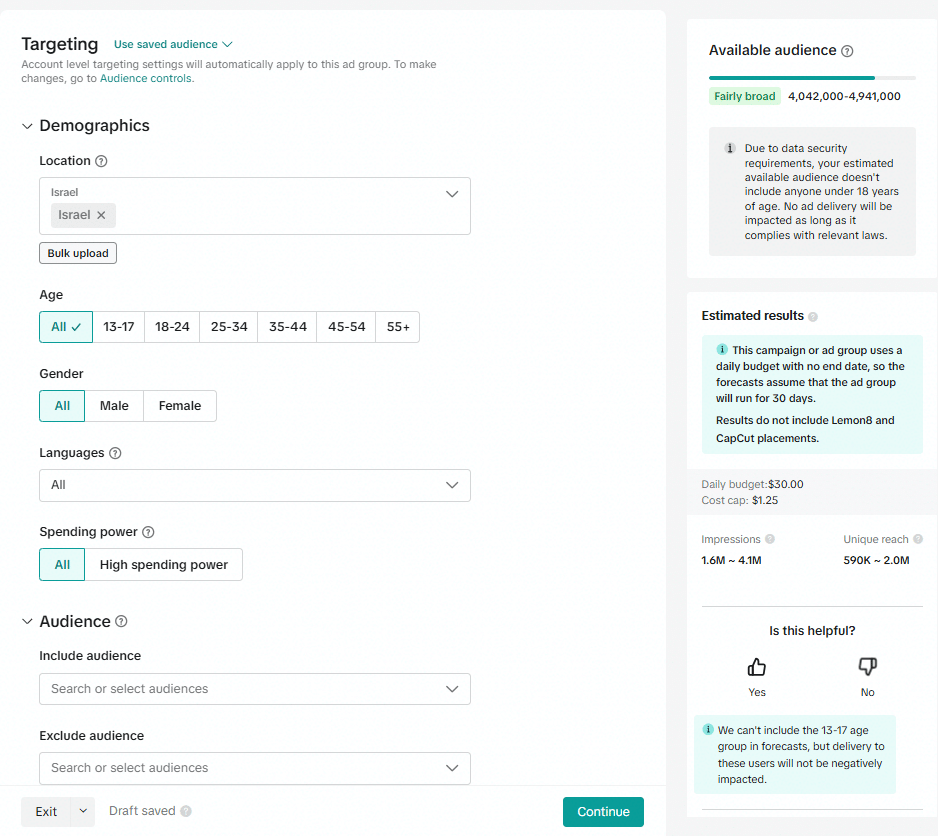The width and height of the screenshot is (938, 836).
Task: Click the Location help info icon
Action: coord(101,161)
